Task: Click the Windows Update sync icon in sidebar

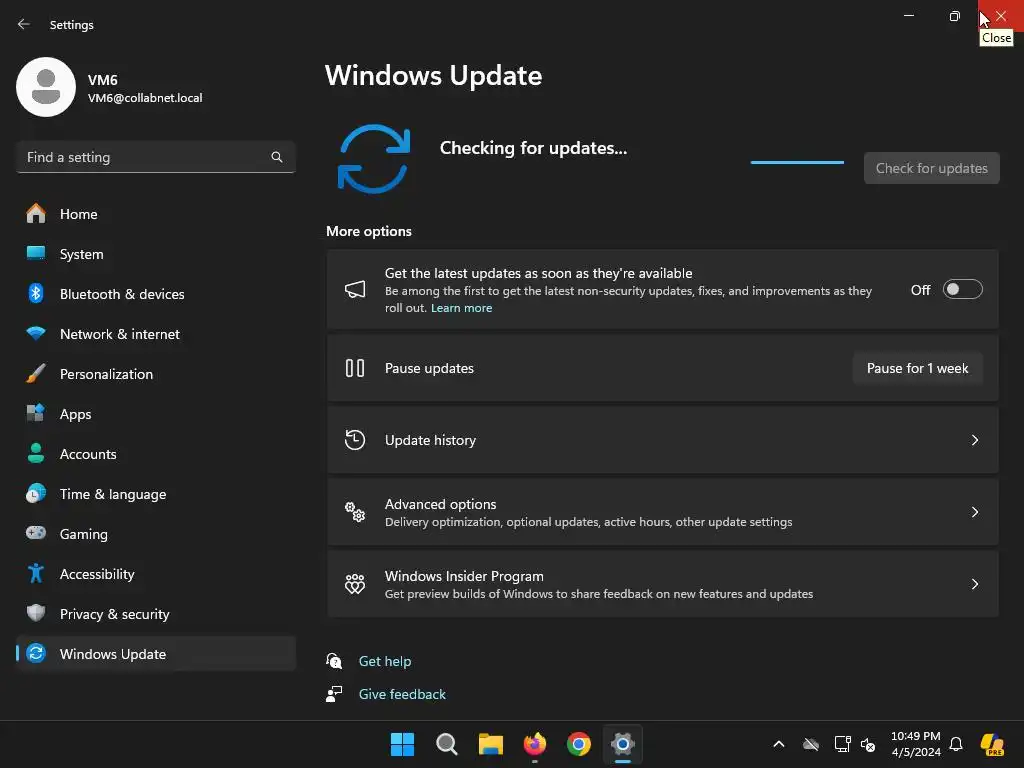Action: [36, 653]
